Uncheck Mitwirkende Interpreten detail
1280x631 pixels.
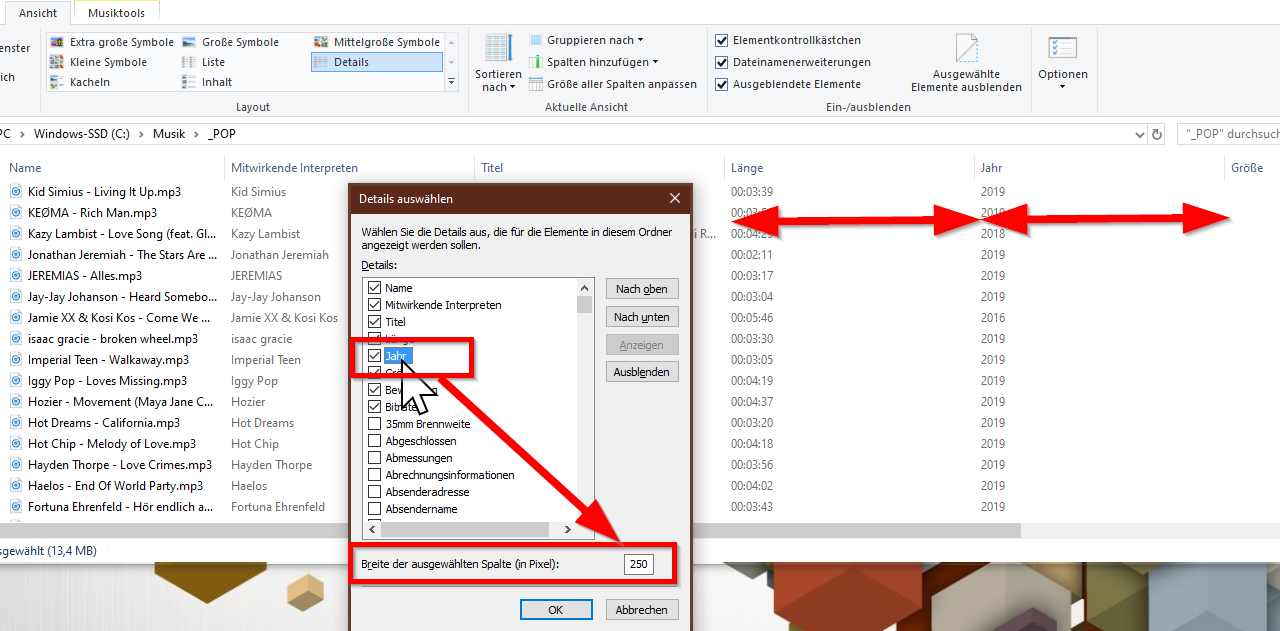(375, 305)
